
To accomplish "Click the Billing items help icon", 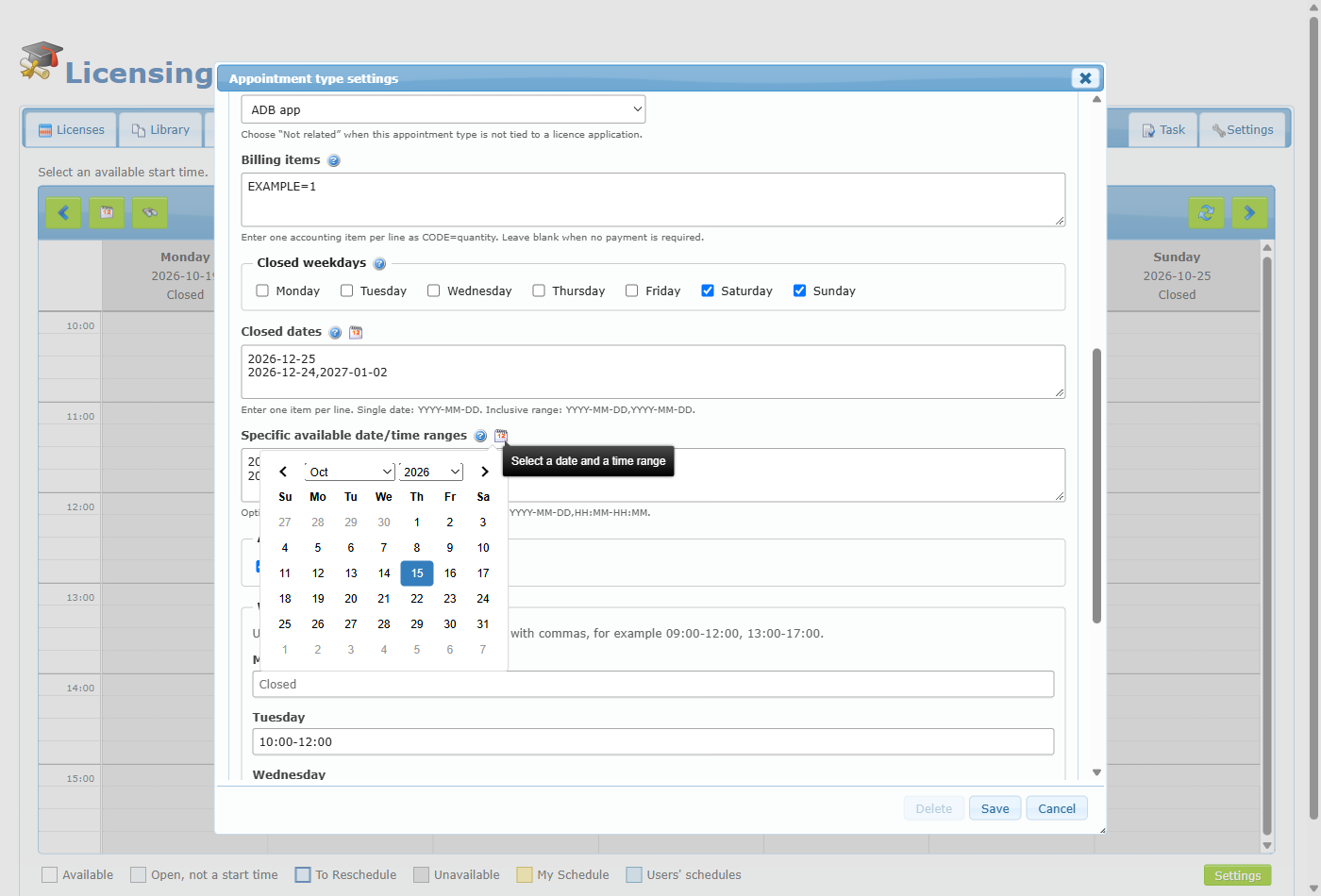I will coord(333,160).
